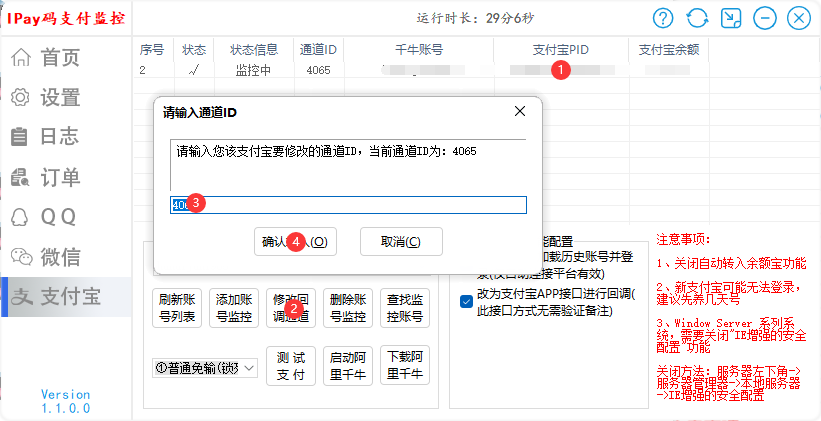Click the chat bubbles icon beside 微信
The height and width of the screenshot is (421, 821).
[x=21, y=257]
